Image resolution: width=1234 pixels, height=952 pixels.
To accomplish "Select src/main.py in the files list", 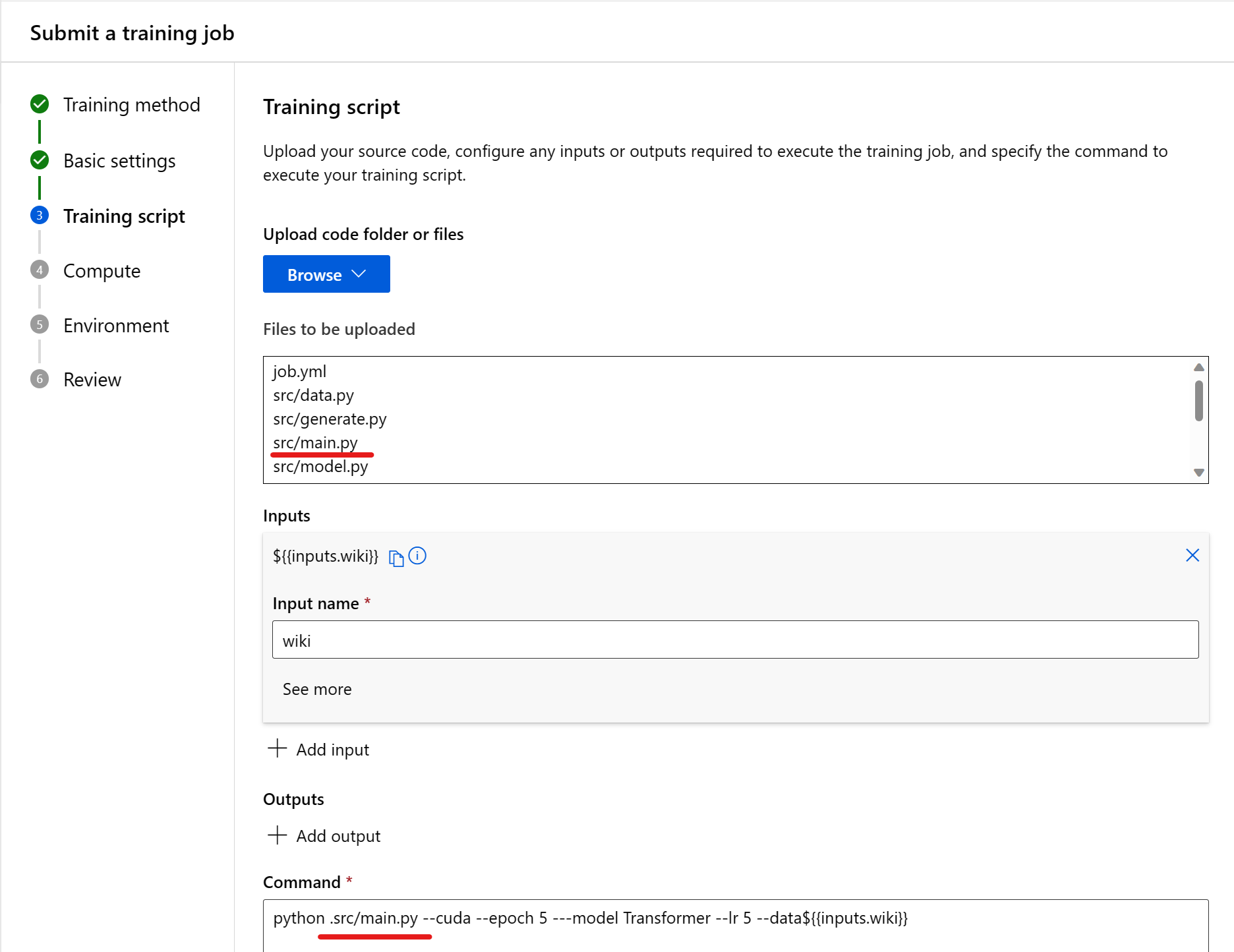I will click(315, 442).
